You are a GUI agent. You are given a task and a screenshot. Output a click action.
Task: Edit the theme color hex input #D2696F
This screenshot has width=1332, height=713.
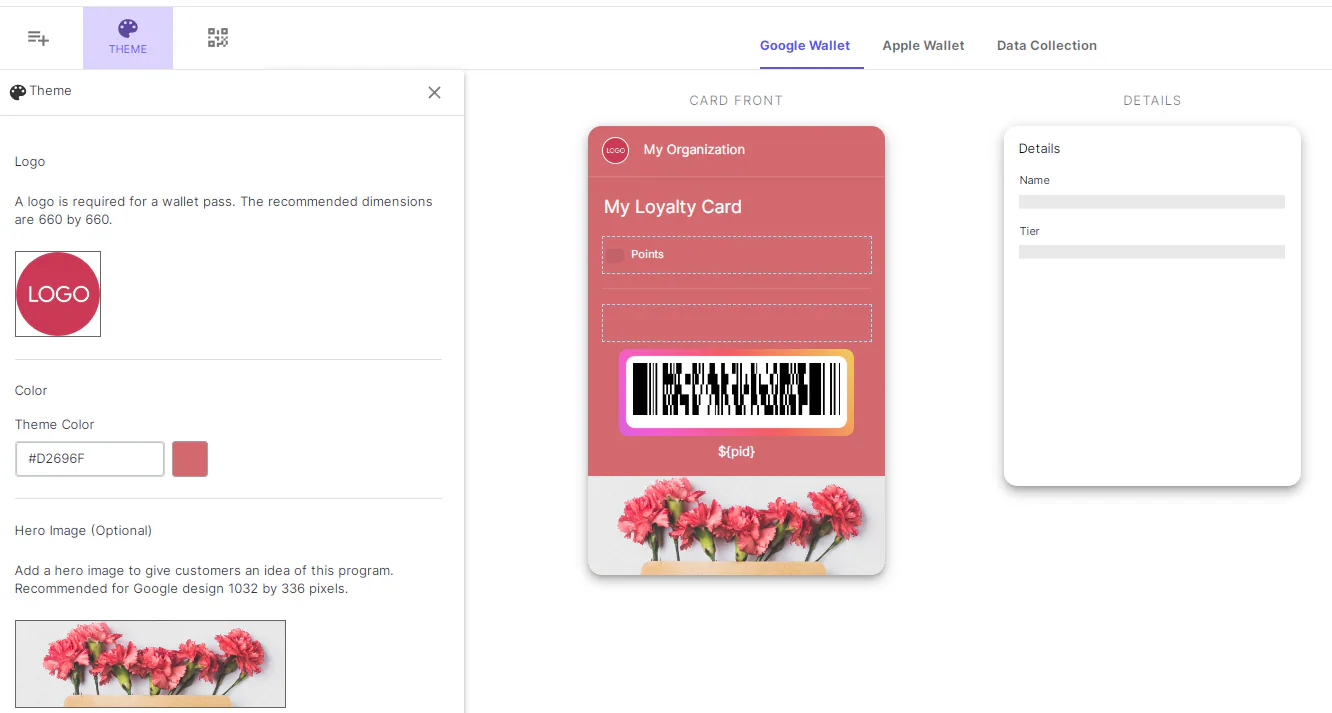click(x=90, y=459)
